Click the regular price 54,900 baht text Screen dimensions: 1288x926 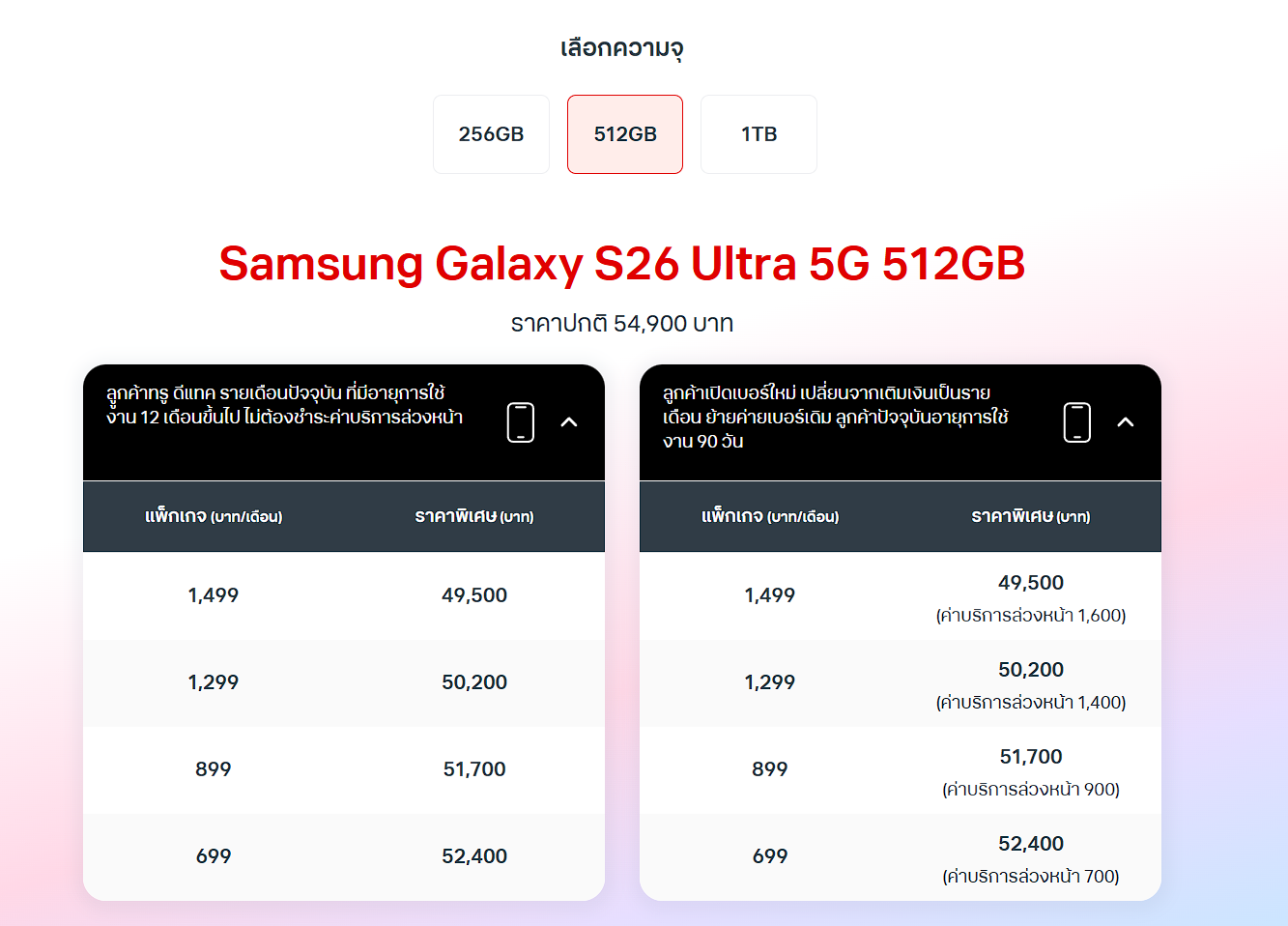[x=622, y=324]
